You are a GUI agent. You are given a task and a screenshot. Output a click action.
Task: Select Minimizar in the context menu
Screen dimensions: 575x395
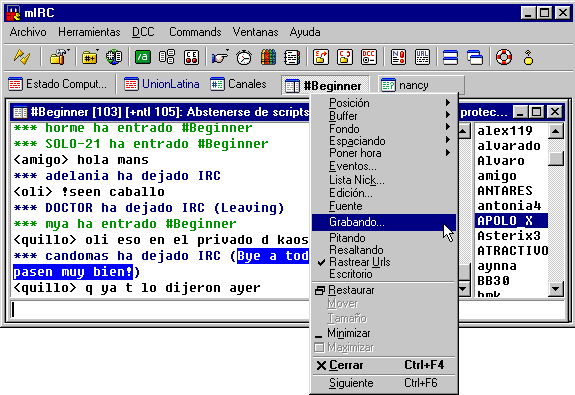(384, 333)
